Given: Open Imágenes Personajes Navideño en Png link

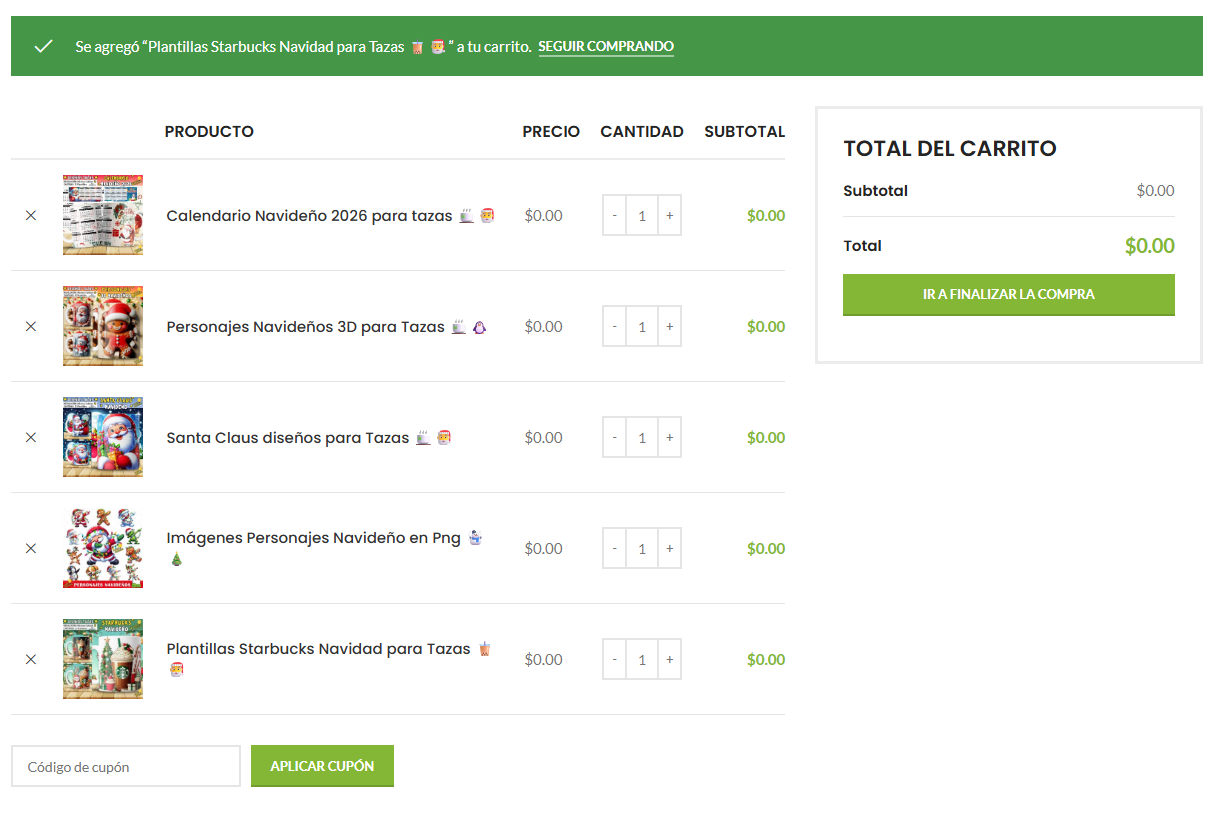Looking at the screenshot, I should pos(313,538).
